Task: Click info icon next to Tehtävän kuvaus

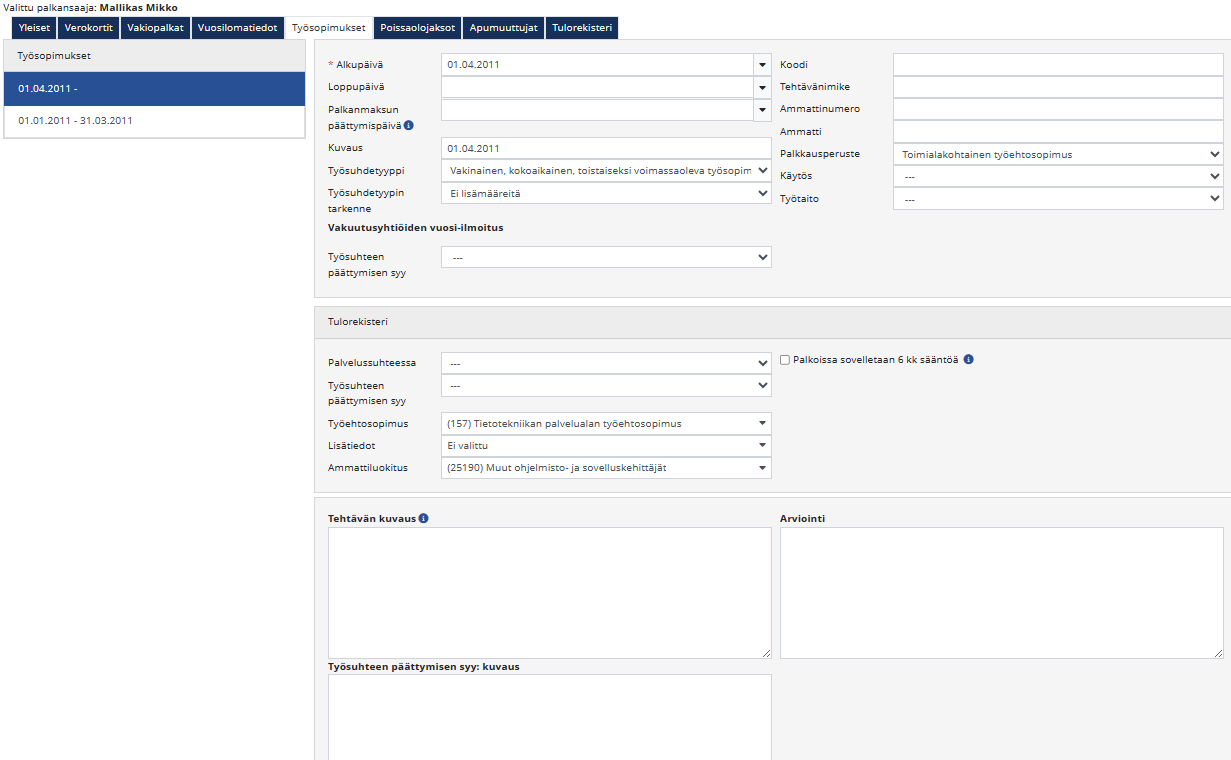Action: pyautogui.click(x=423, y=519)
